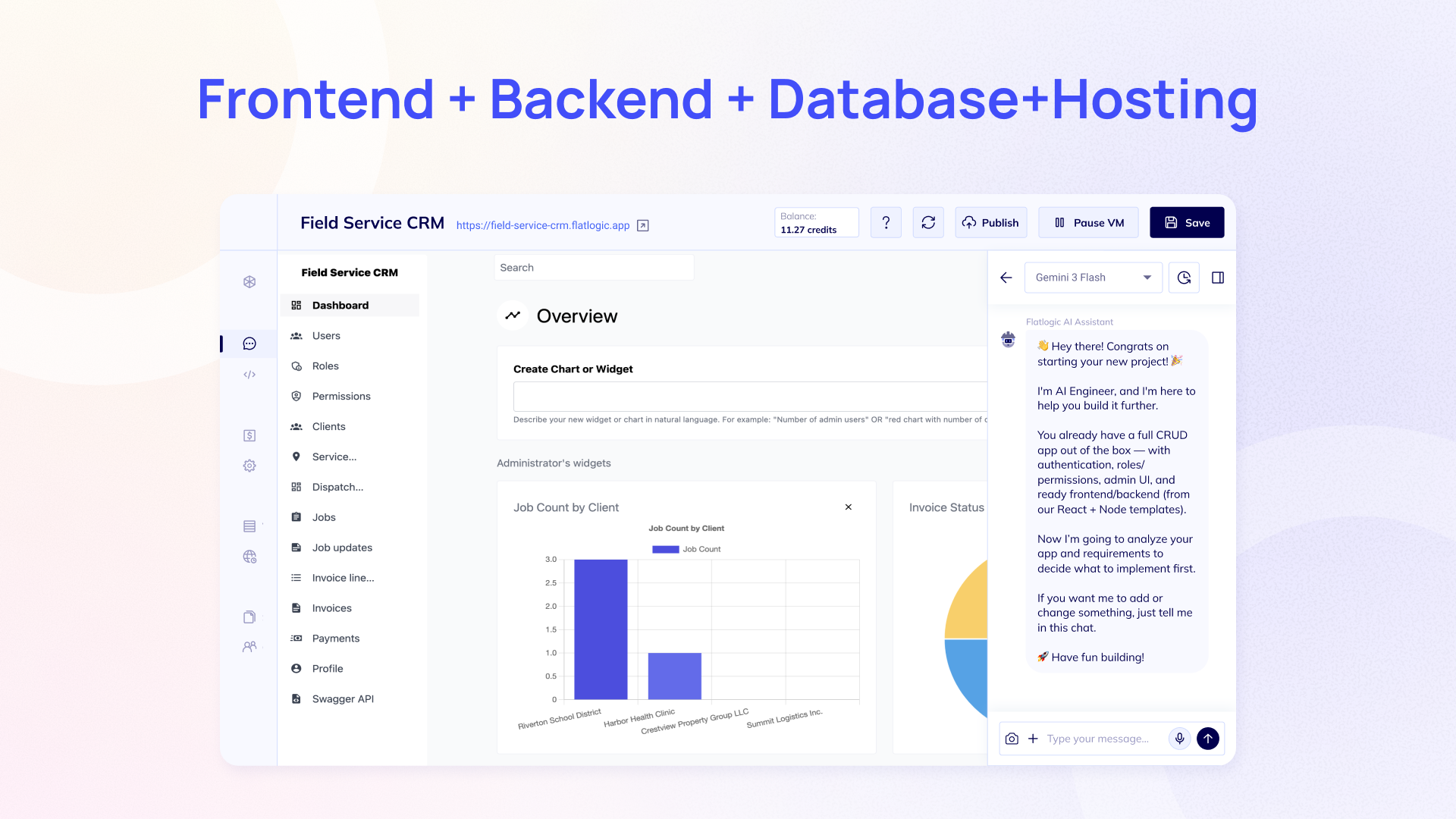
Task: Select Dashboard in the sidebar menu
Action: (x=350, y=306)
